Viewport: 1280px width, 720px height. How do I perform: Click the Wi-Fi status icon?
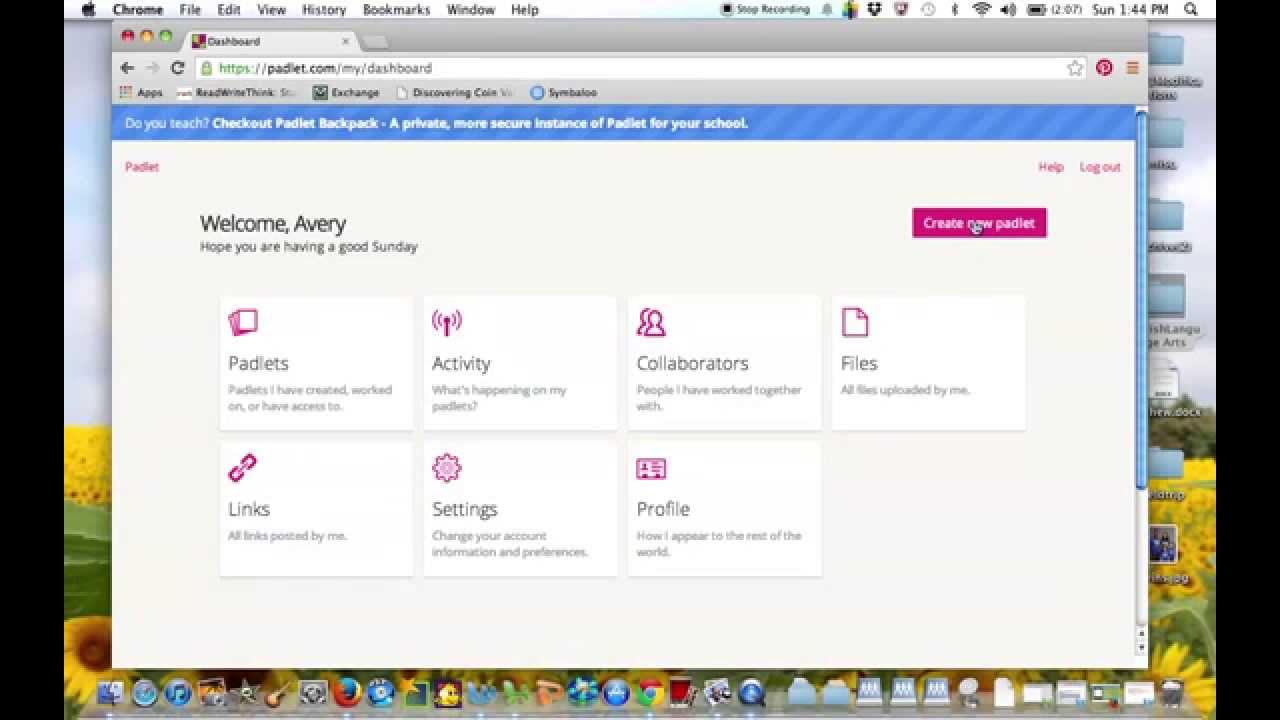coord(982,9)
